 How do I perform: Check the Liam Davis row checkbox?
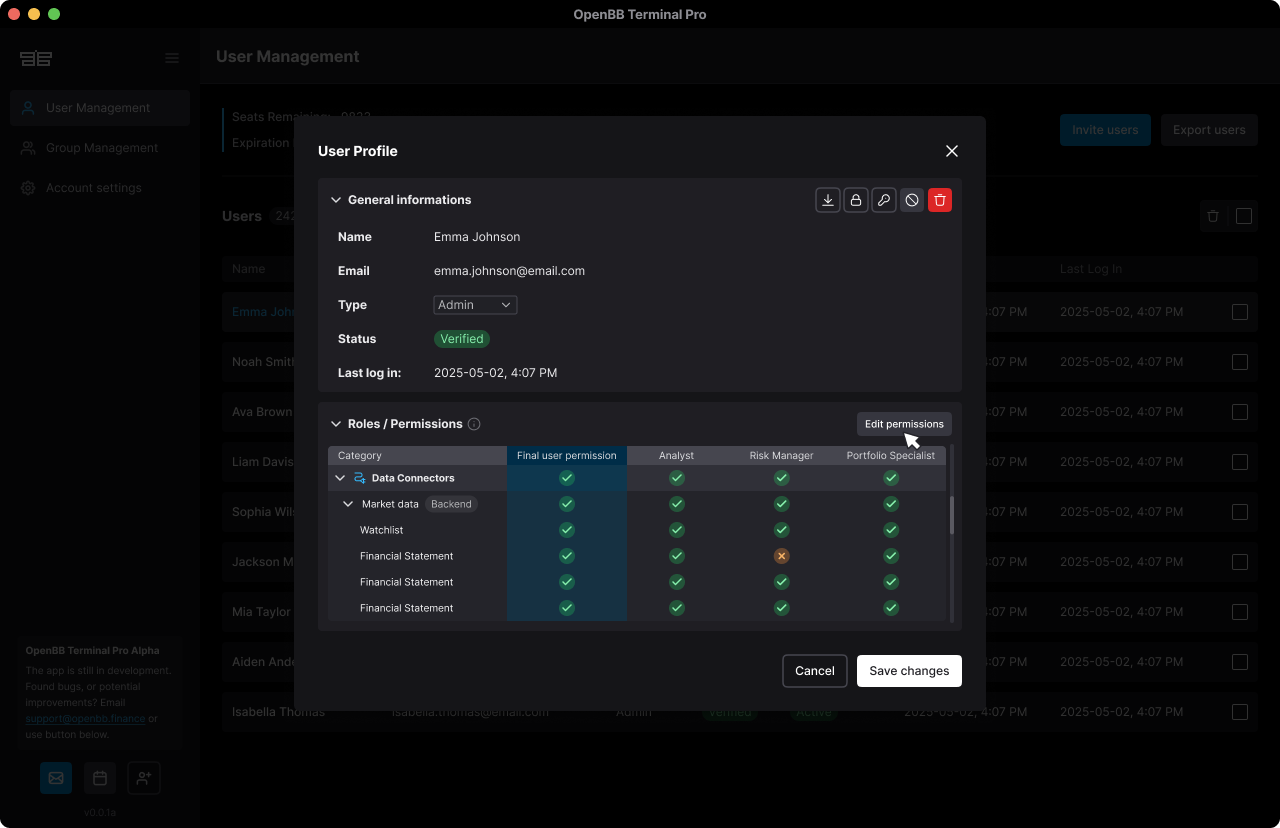1240,462
